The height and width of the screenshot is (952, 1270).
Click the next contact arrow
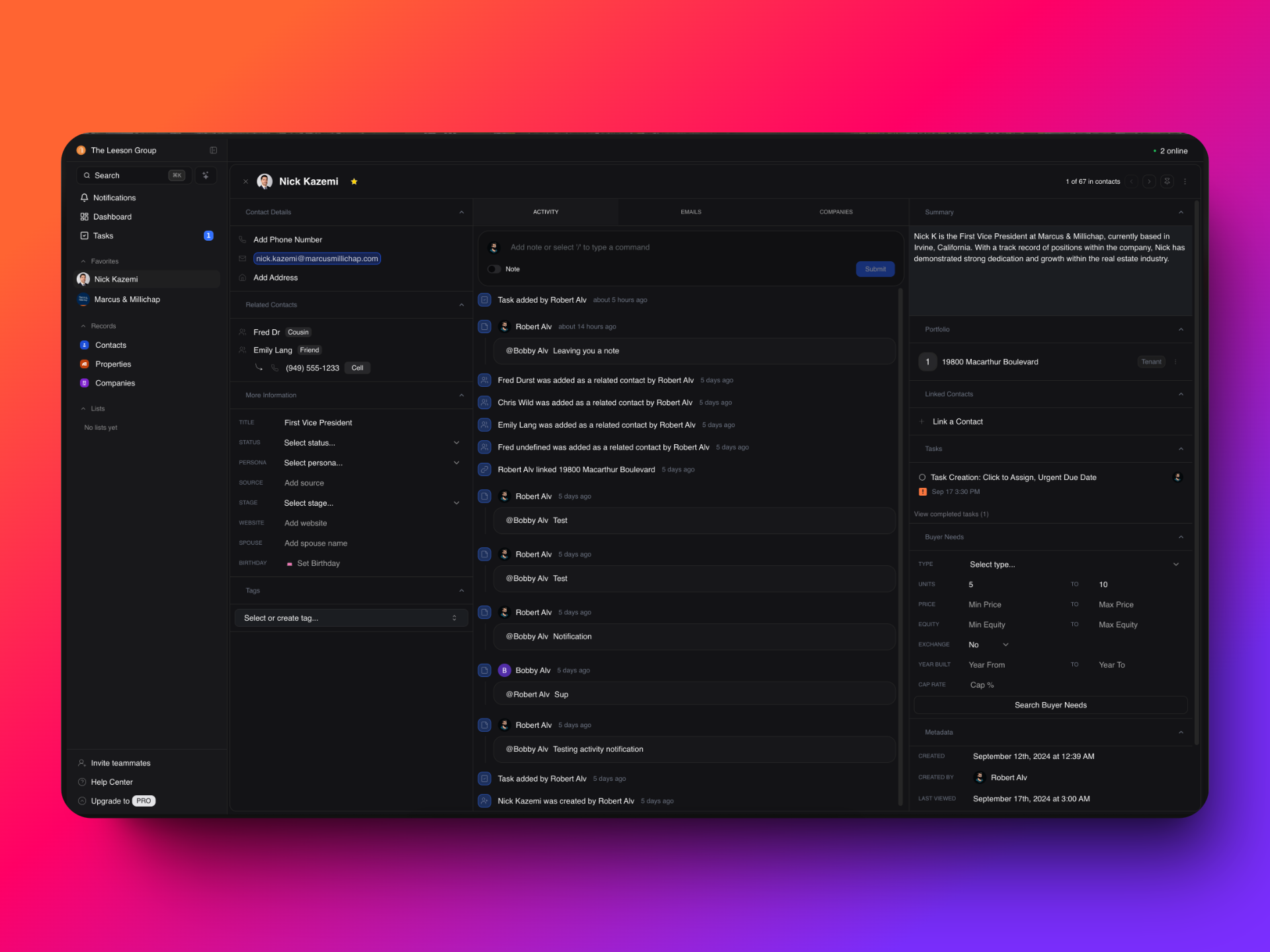[1149, 181]
